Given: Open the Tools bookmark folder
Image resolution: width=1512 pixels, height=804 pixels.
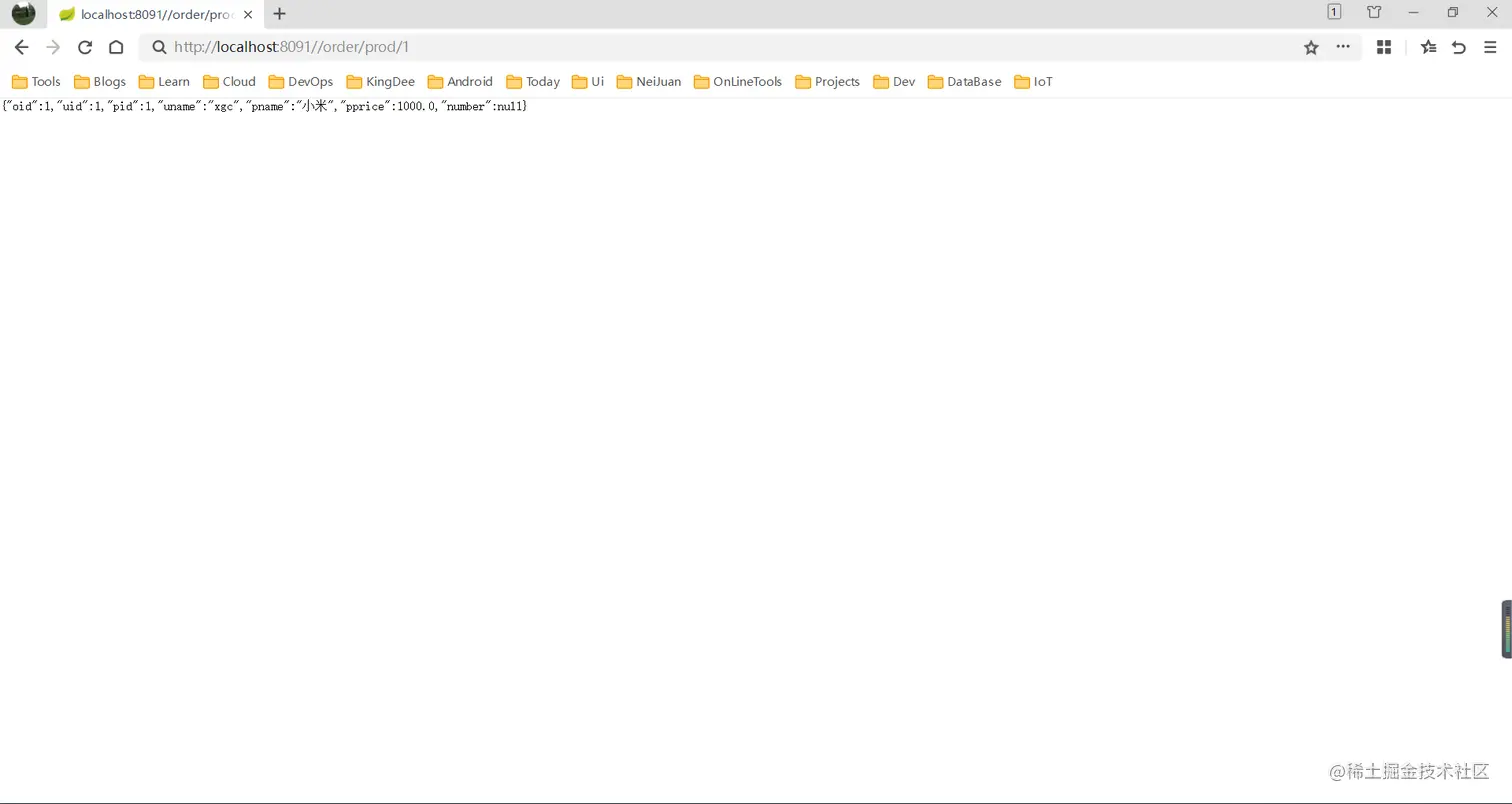Looking at the screenshot, I should (36, 82).
